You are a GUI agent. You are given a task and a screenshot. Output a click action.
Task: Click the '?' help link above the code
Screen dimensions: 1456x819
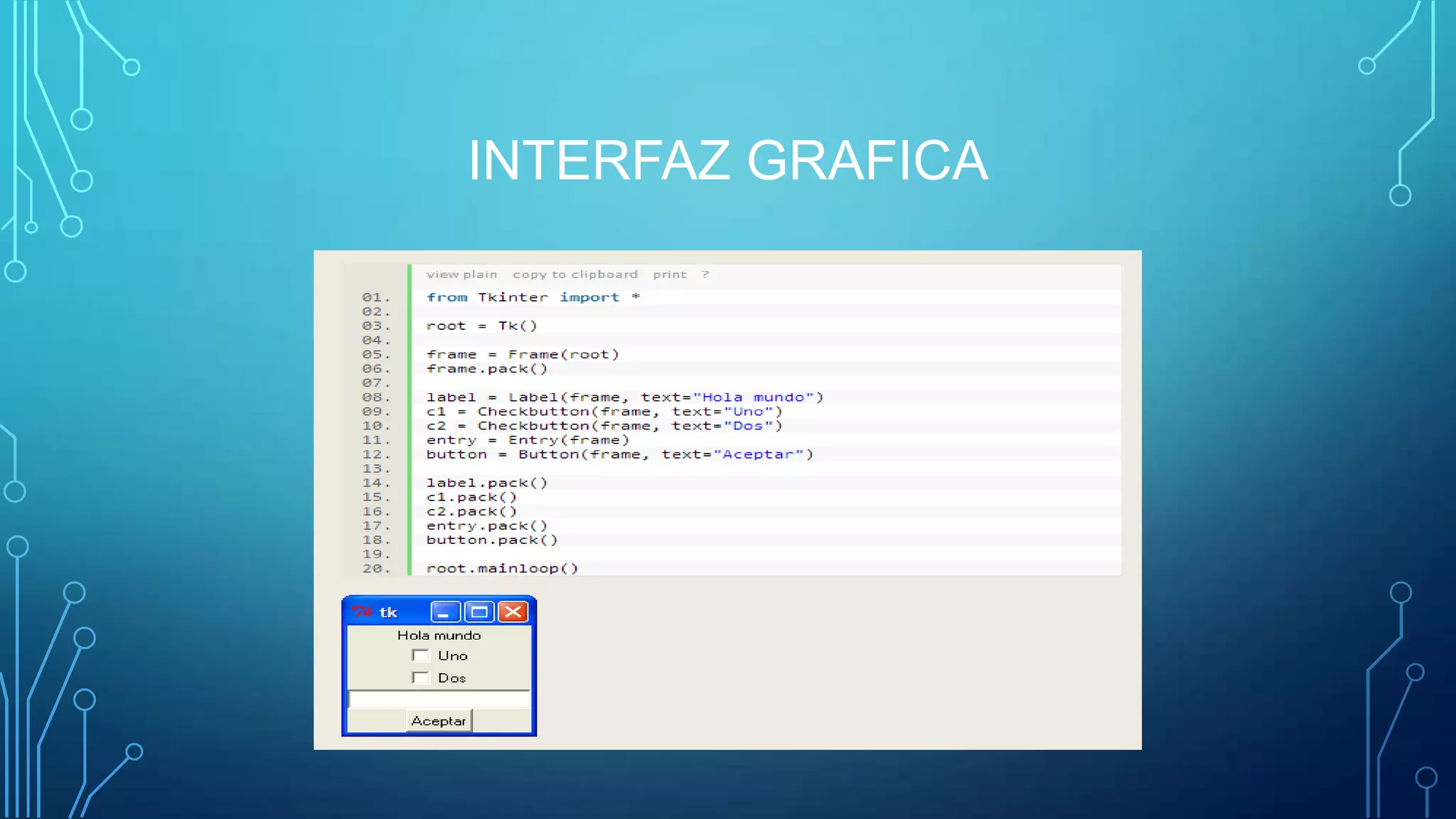pos(705,274)
